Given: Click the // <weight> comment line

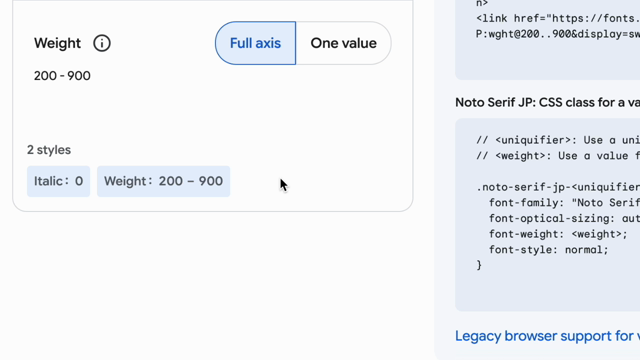Looking at the screenshot, I should pyautogui.click(x=558, y=156).
